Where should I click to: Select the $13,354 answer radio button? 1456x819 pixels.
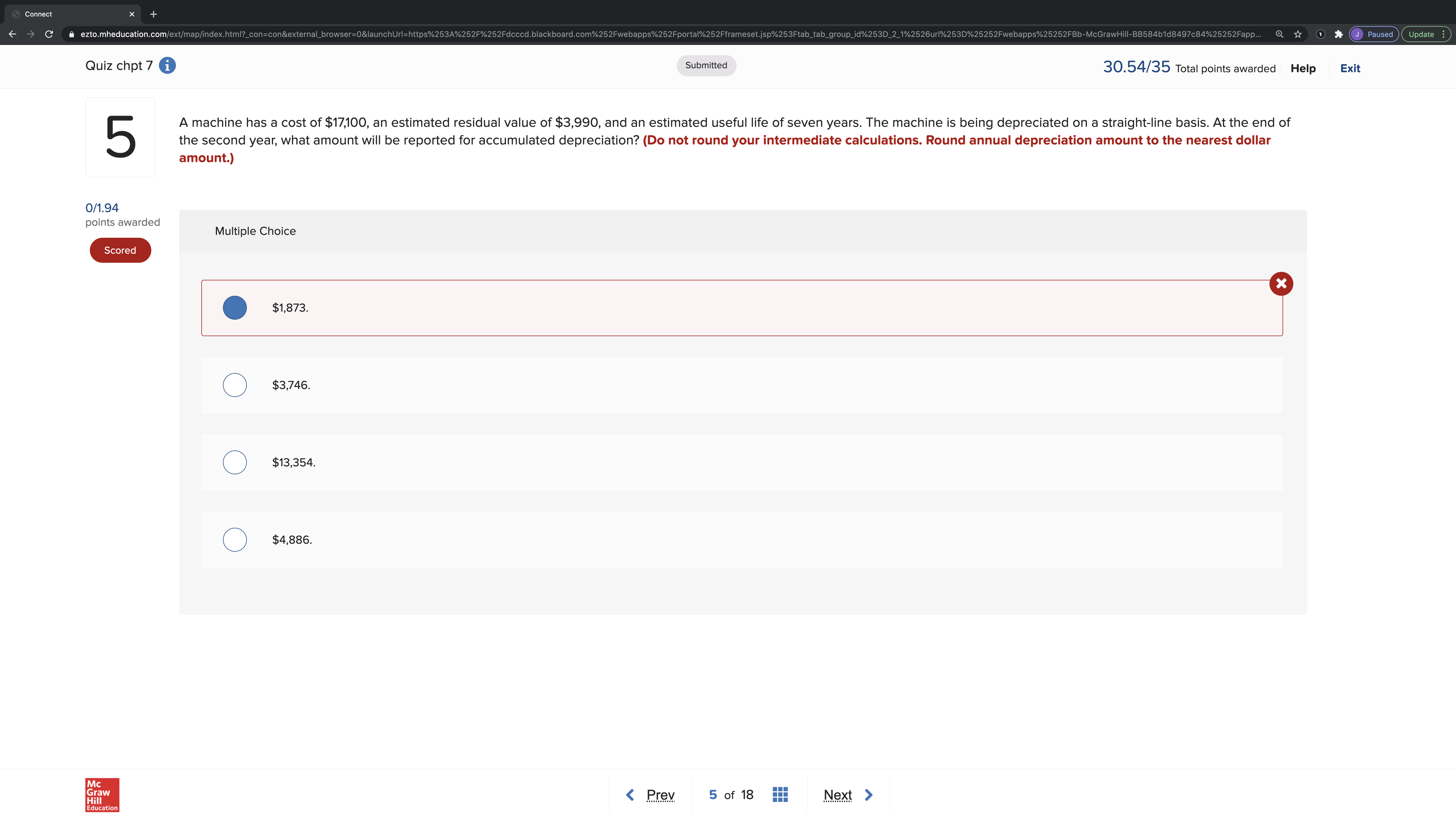click(235, 462)
